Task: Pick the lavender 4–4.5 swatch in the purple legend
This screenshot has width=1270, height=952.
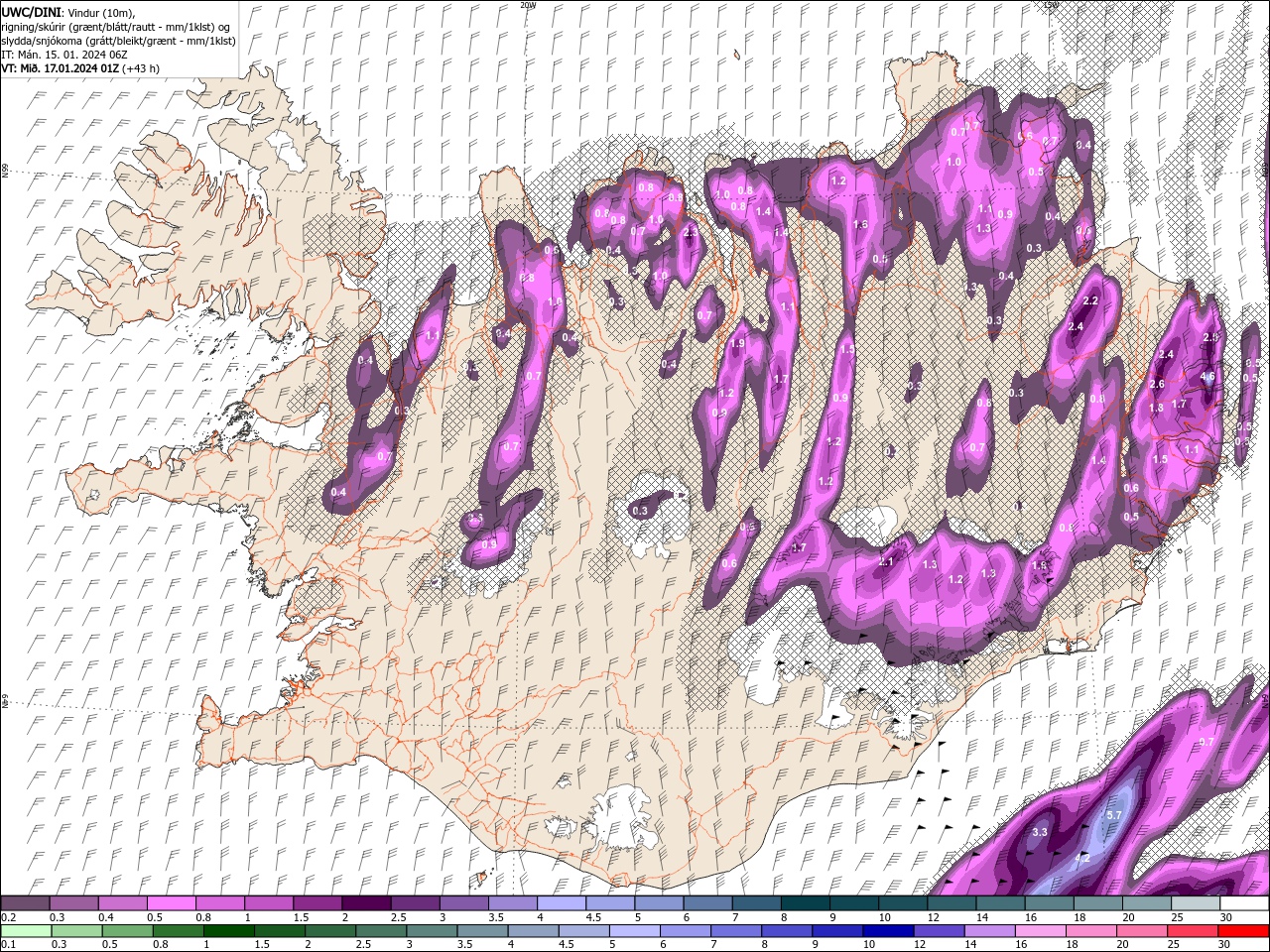Action: tap(561, 903)
